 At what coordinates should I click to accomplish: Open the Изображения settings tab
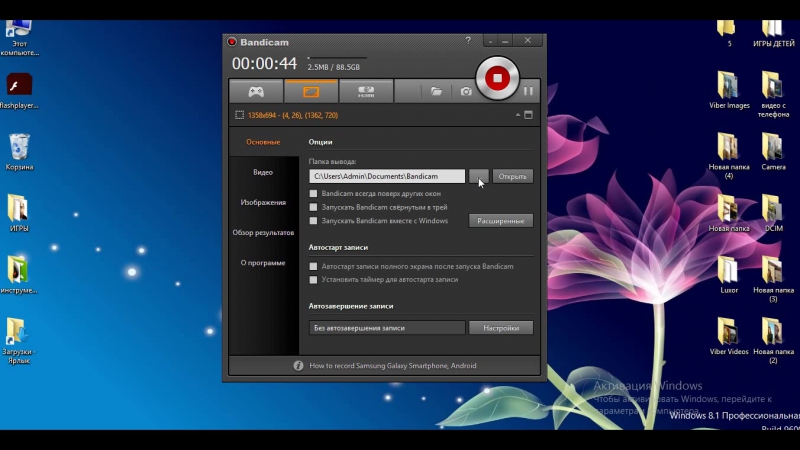point(263,202)
